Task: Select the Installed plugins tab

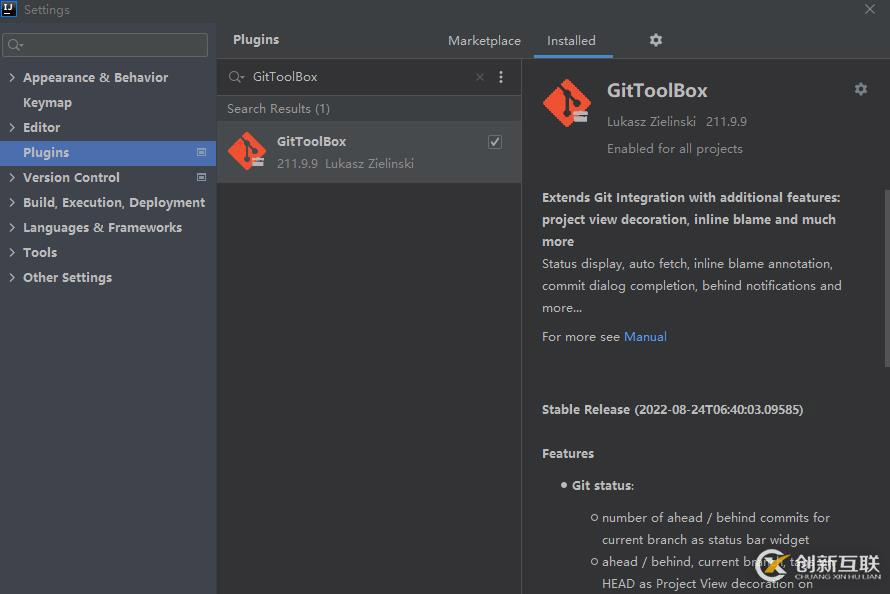Action: click(x=571, y=41)
